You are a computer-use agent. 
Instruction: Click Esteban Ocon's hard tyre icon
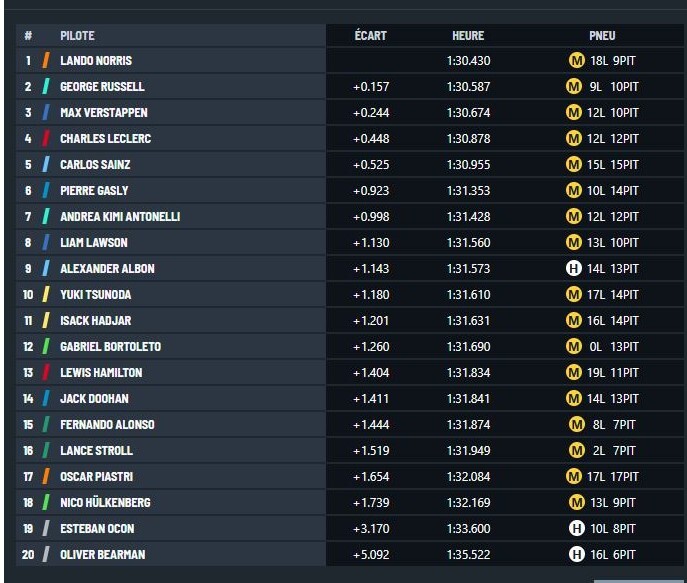[577, 528]
